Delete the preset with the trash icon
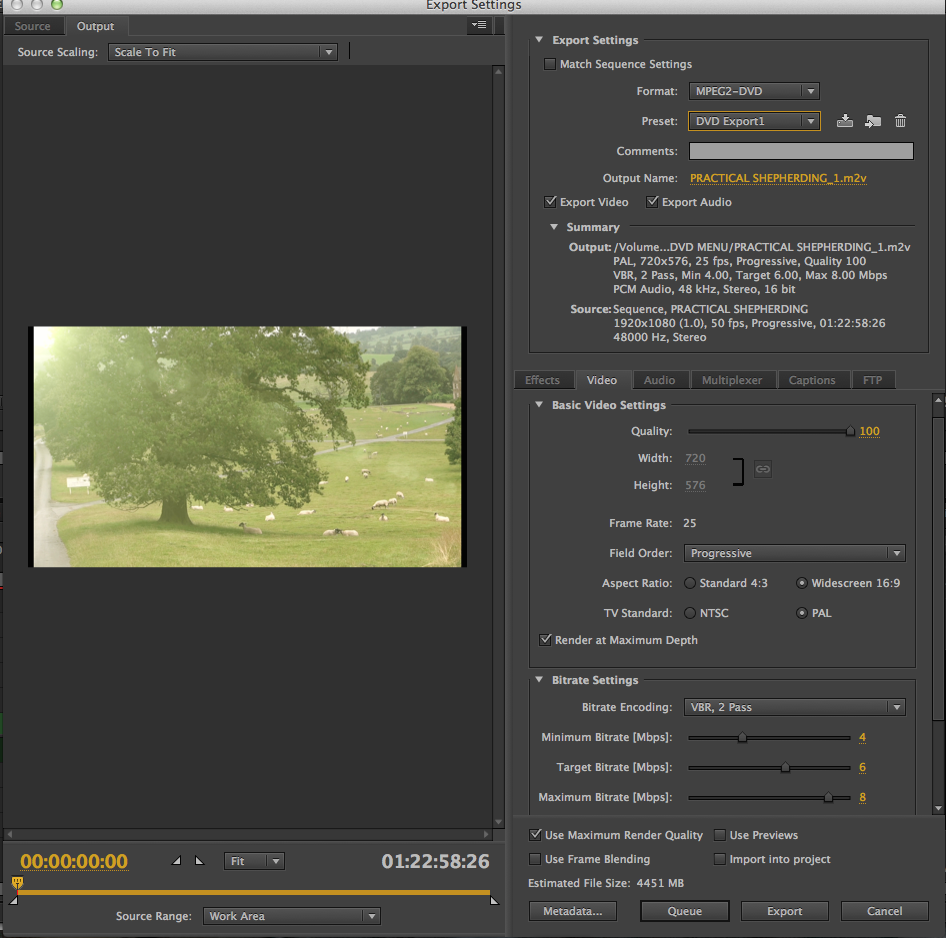Screen dimensions: 946x938 900,121
